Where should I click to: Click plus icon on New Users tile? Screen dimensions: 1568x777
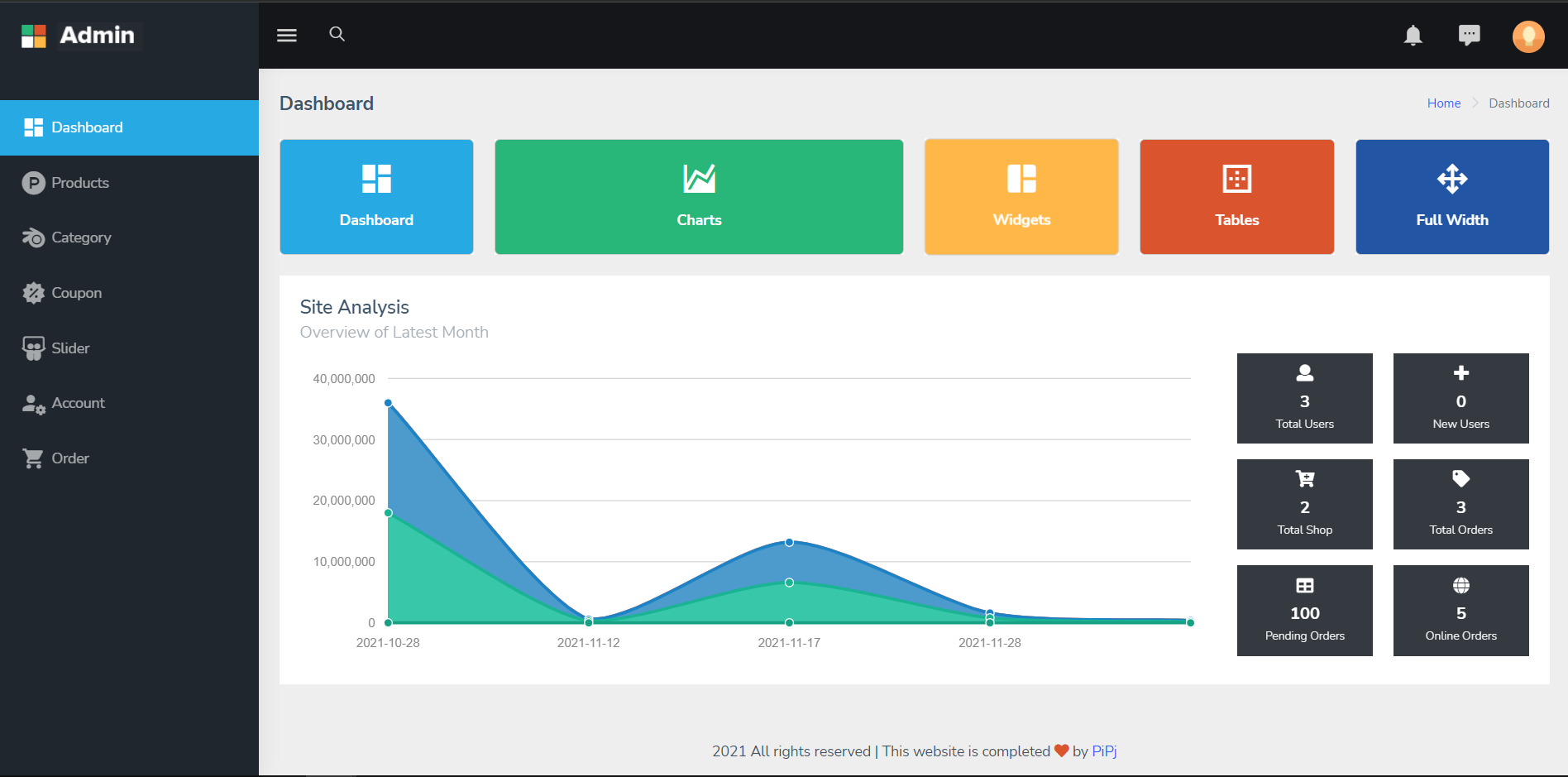pos(1461,373)
